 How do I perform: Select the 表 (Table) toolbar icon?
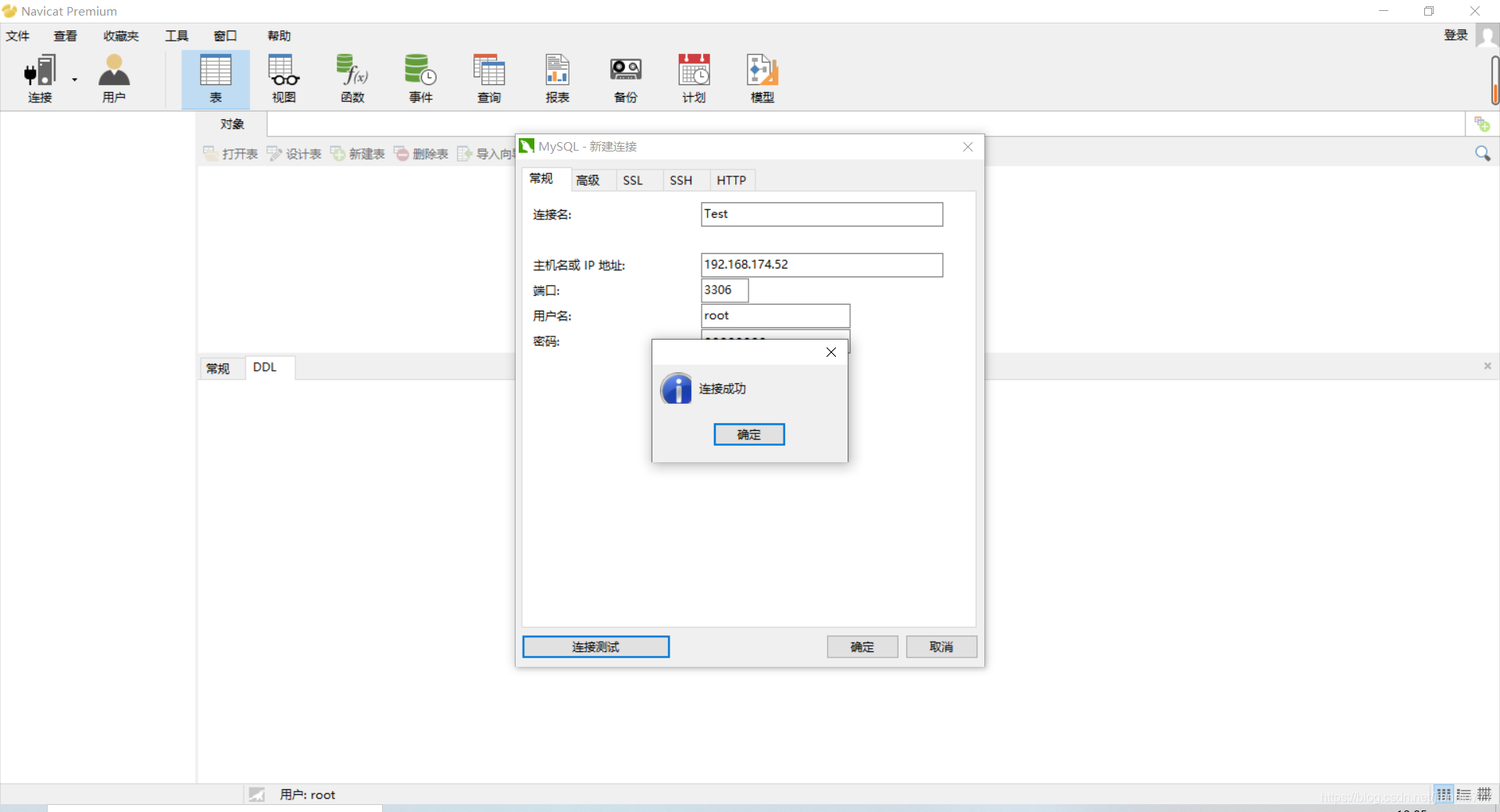tap(216, 79)
